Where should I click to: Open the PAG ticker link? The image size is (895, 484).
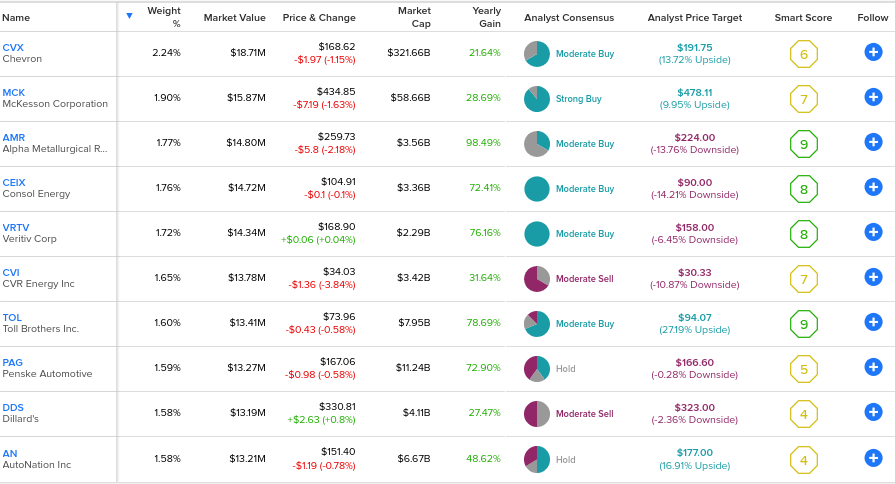pos(13,362)
